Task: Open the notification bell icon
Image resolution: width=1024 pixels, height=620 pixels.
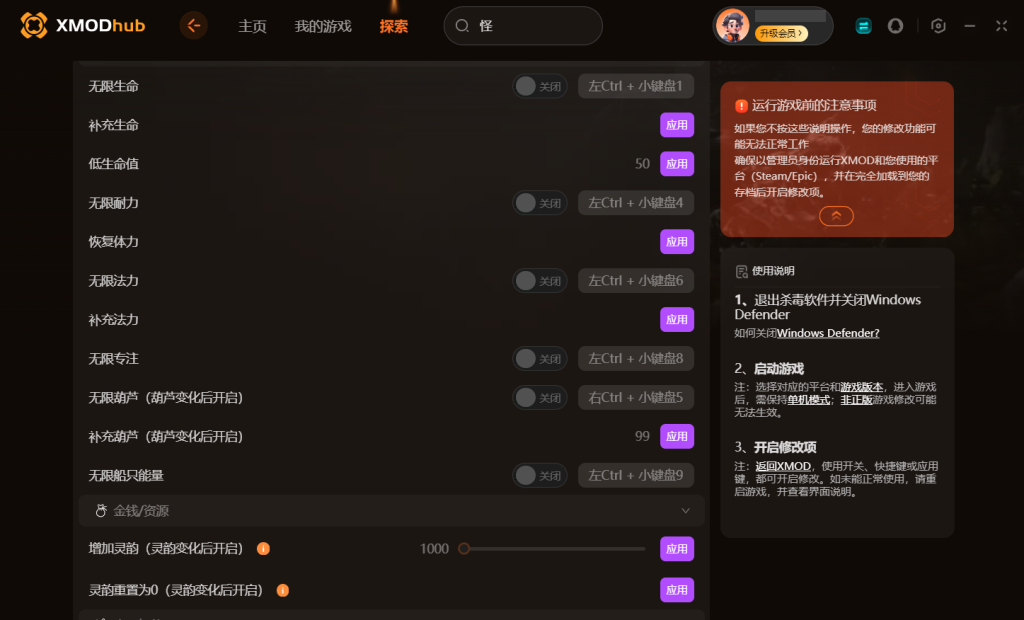Action: (895, 25)
